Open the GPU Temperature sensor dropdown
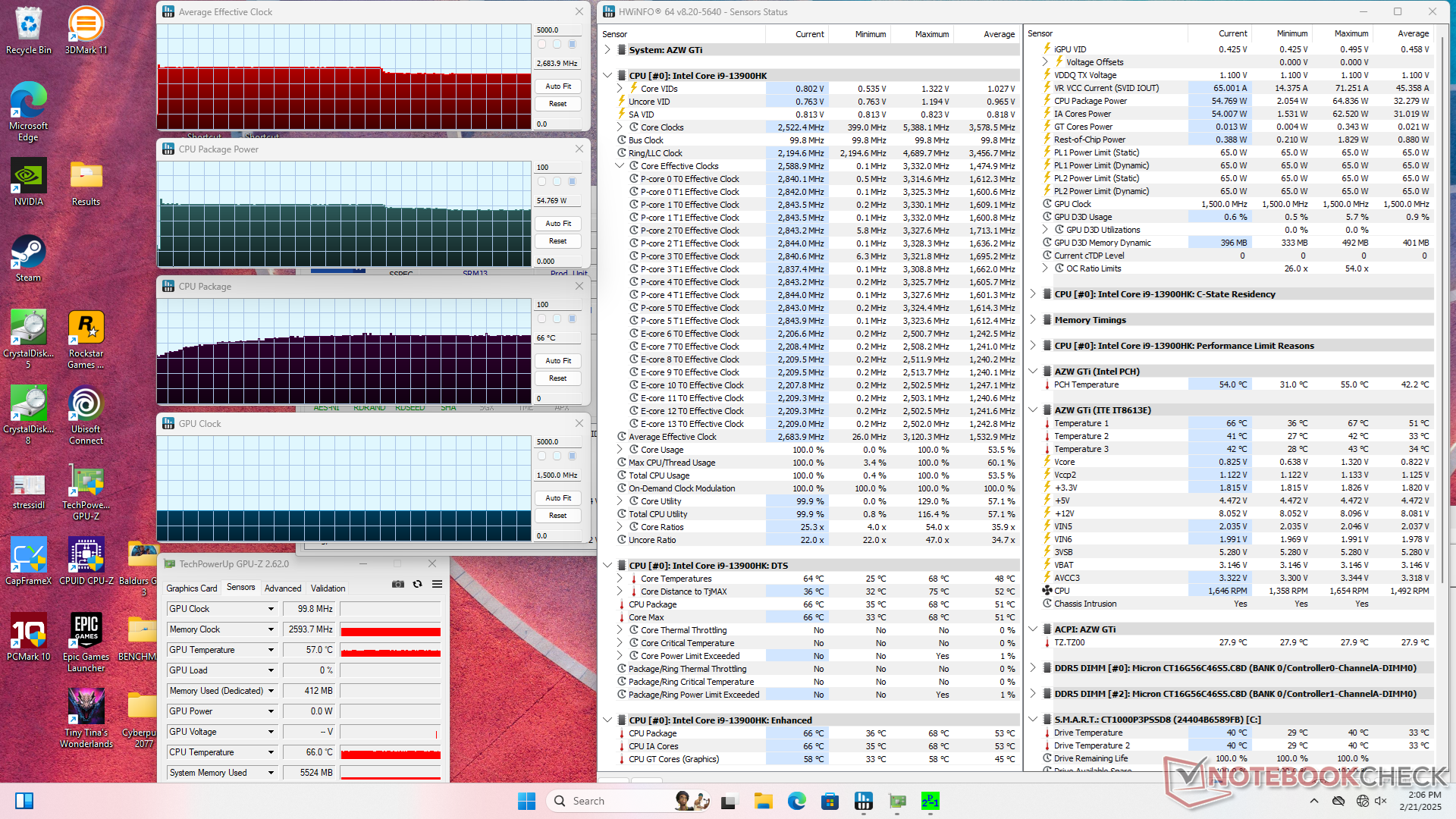1456x819 pixels. 271,650
